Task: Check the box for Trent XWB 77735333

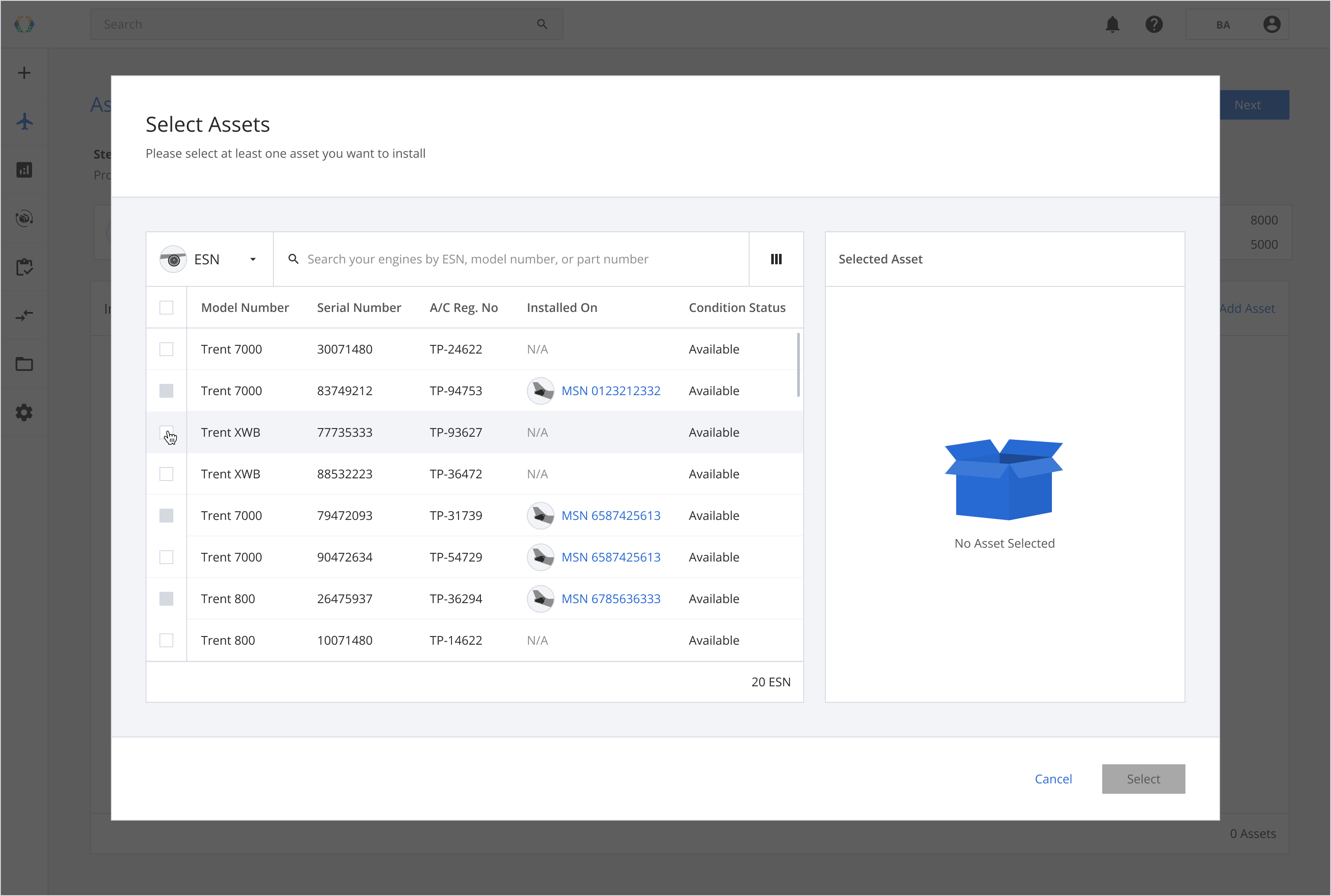Action: point(166,432)
